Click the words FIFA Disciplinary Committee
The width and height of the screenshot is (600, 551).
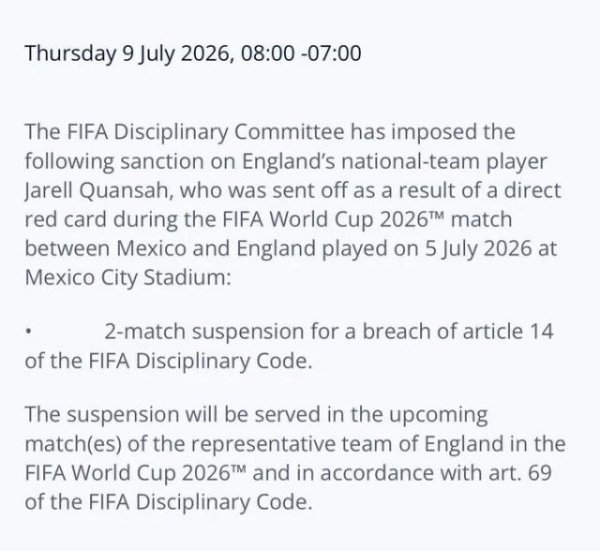click(x=205, y=132)
